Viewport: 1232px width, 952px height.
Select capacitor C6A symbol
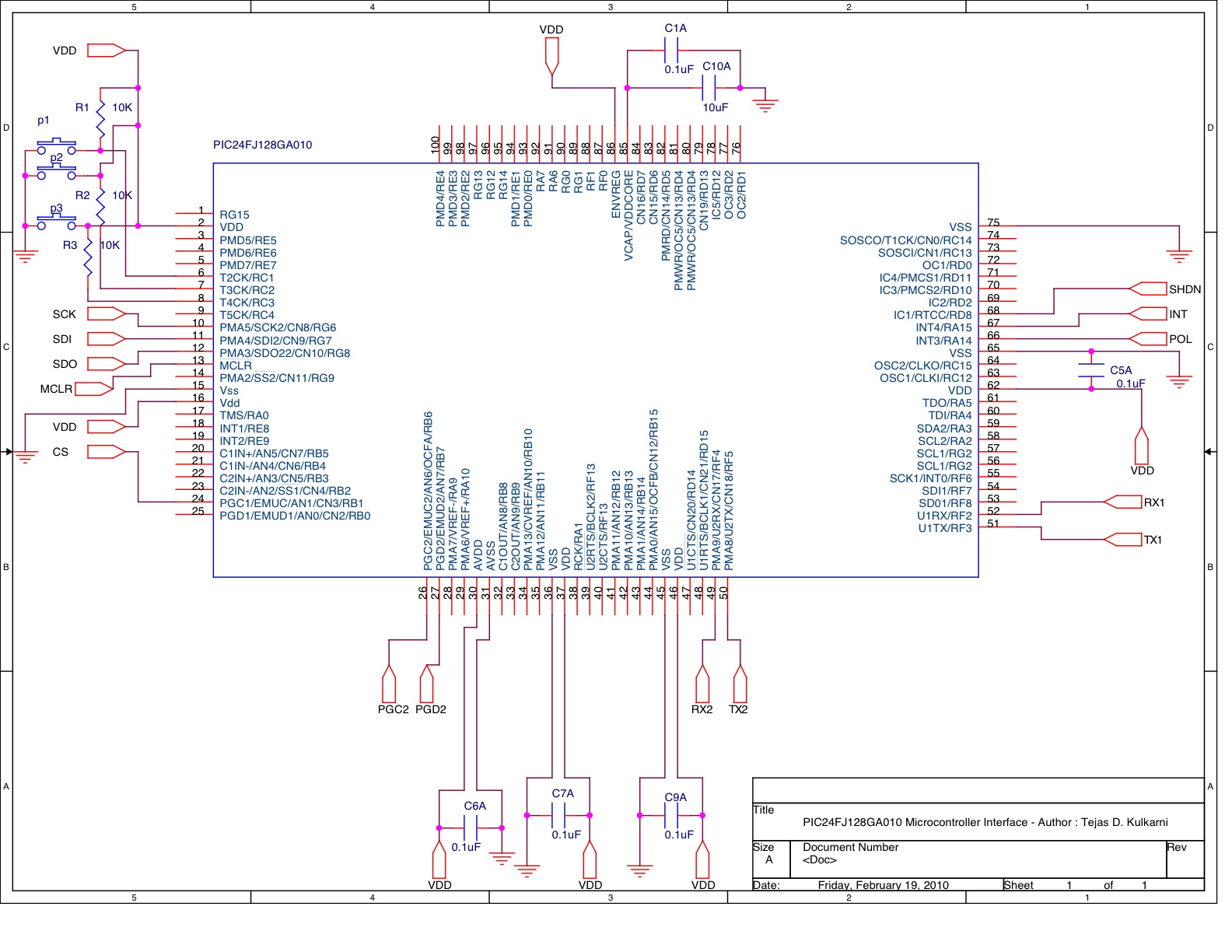click(x=471, y=828)
